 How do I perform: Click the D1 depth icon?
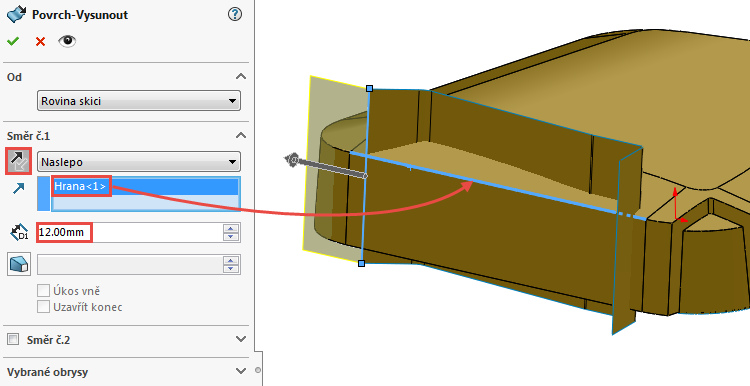point(19,233)
